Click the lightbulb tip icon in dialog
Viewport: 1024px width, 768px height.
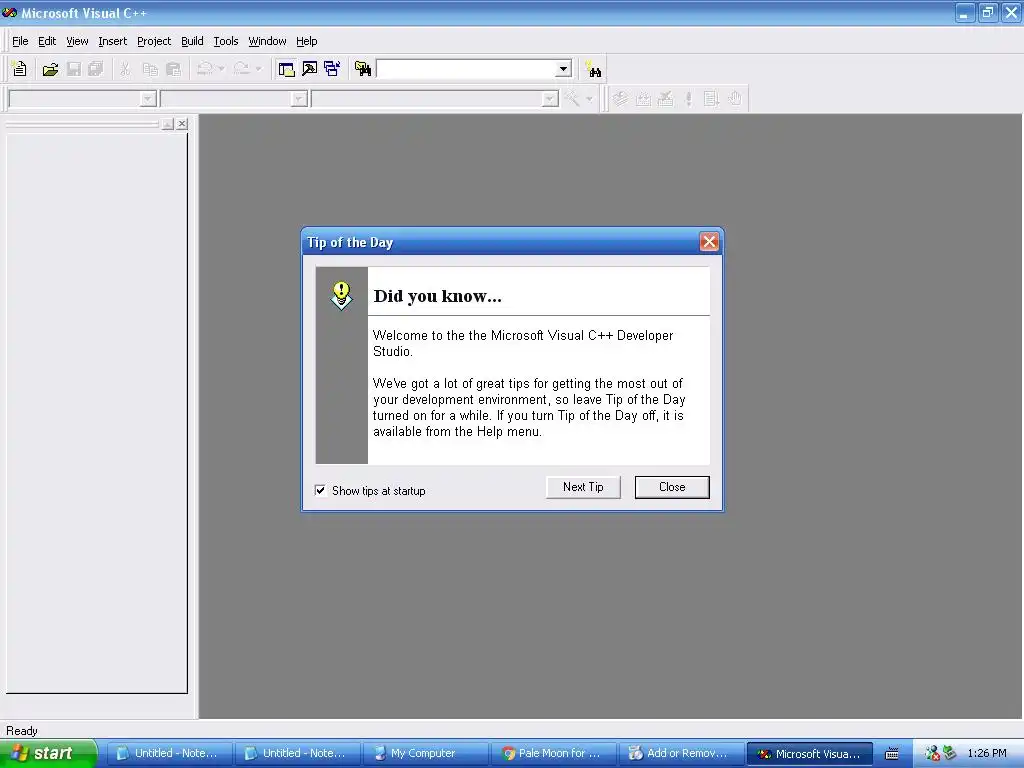click(341, 295)
